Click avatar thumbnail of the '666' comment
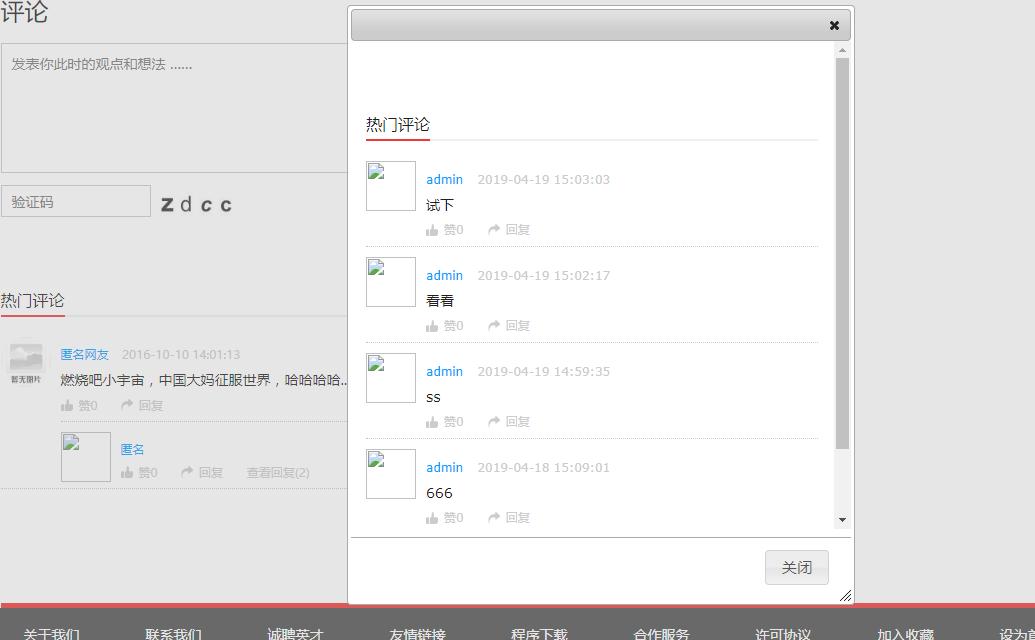This screenshot has height=640, width=1035. point(391,474)
